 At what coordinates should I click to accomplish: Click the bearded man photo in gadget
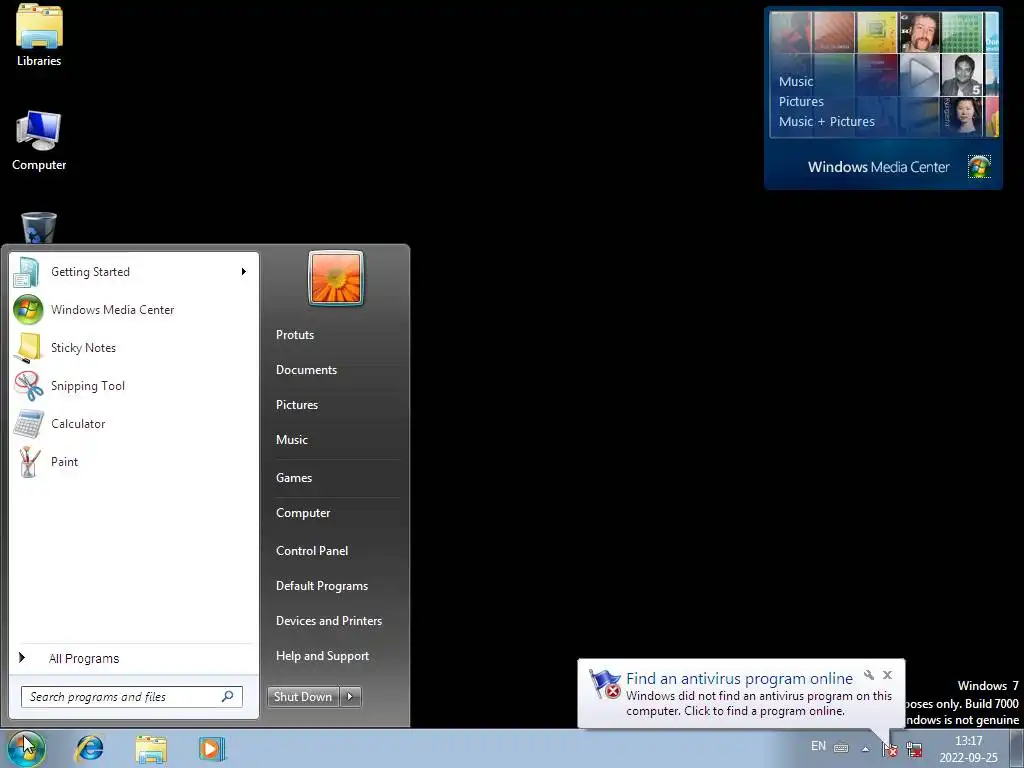pos(920,31)
